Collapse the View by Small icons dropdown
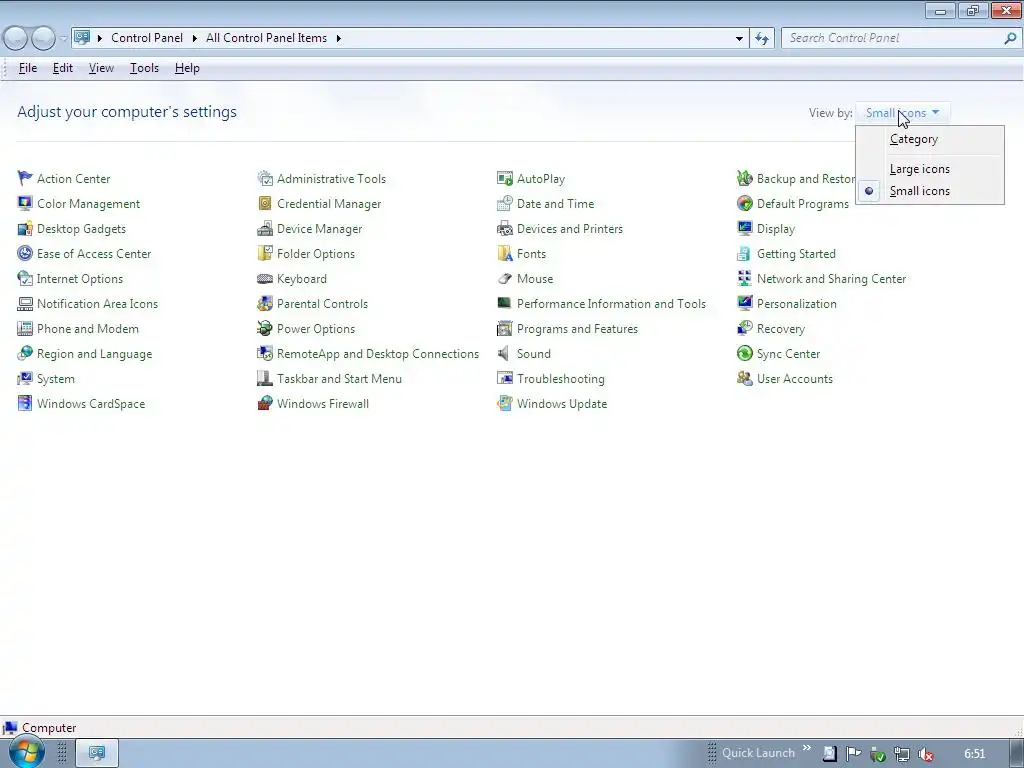 903,112
